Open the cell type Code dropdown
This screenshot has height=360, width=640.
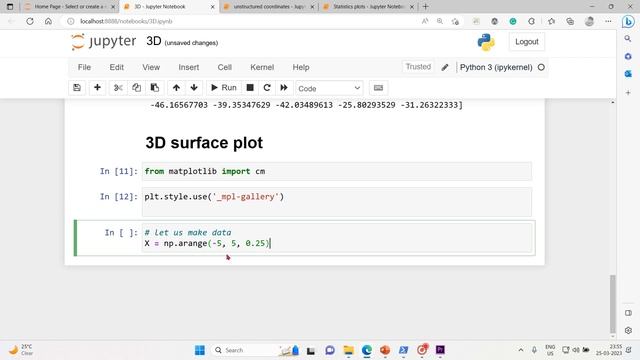point(329,88)
